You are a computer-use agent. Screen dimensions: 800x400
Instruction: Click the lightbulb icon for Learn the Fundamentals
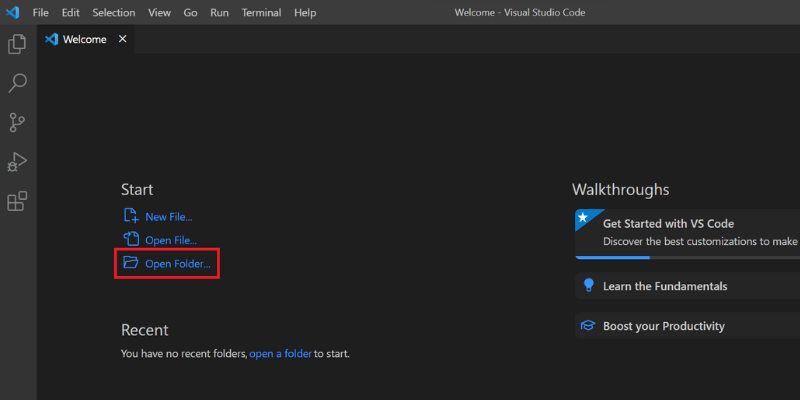point(589,285)
